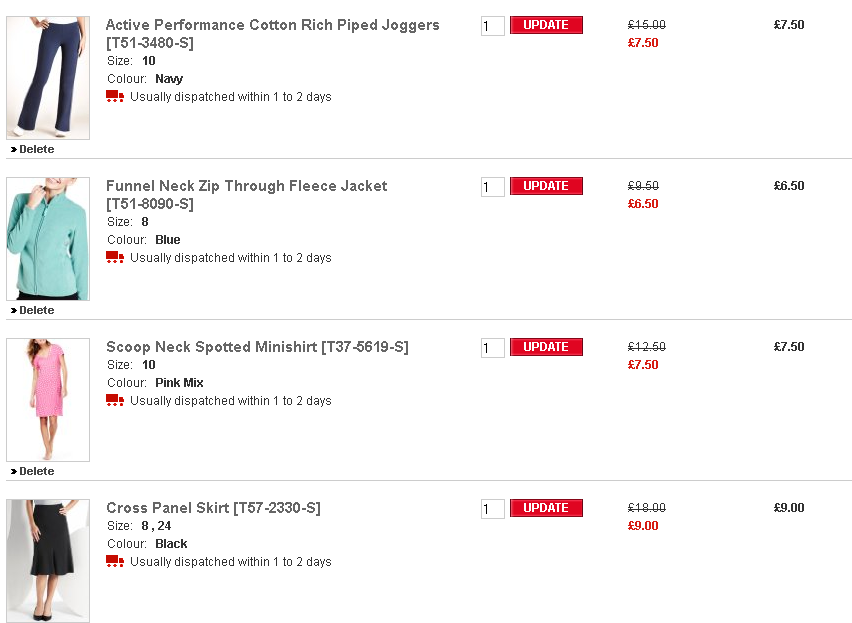Click the dispatch truck icon for Cross Panel Skirt
852x623 pixels.
pyautogui.click(x=115, y=562)
